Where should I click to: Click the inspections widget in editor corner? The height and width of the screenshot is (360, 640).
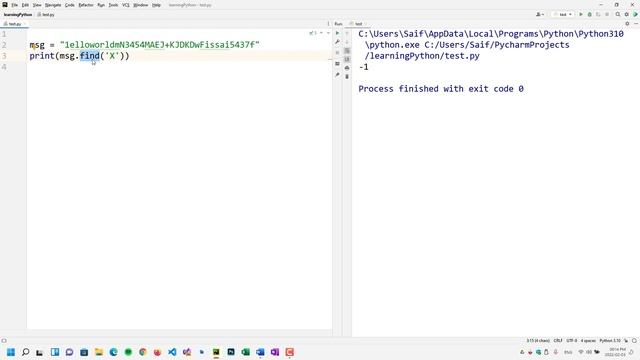coord(313,33)
